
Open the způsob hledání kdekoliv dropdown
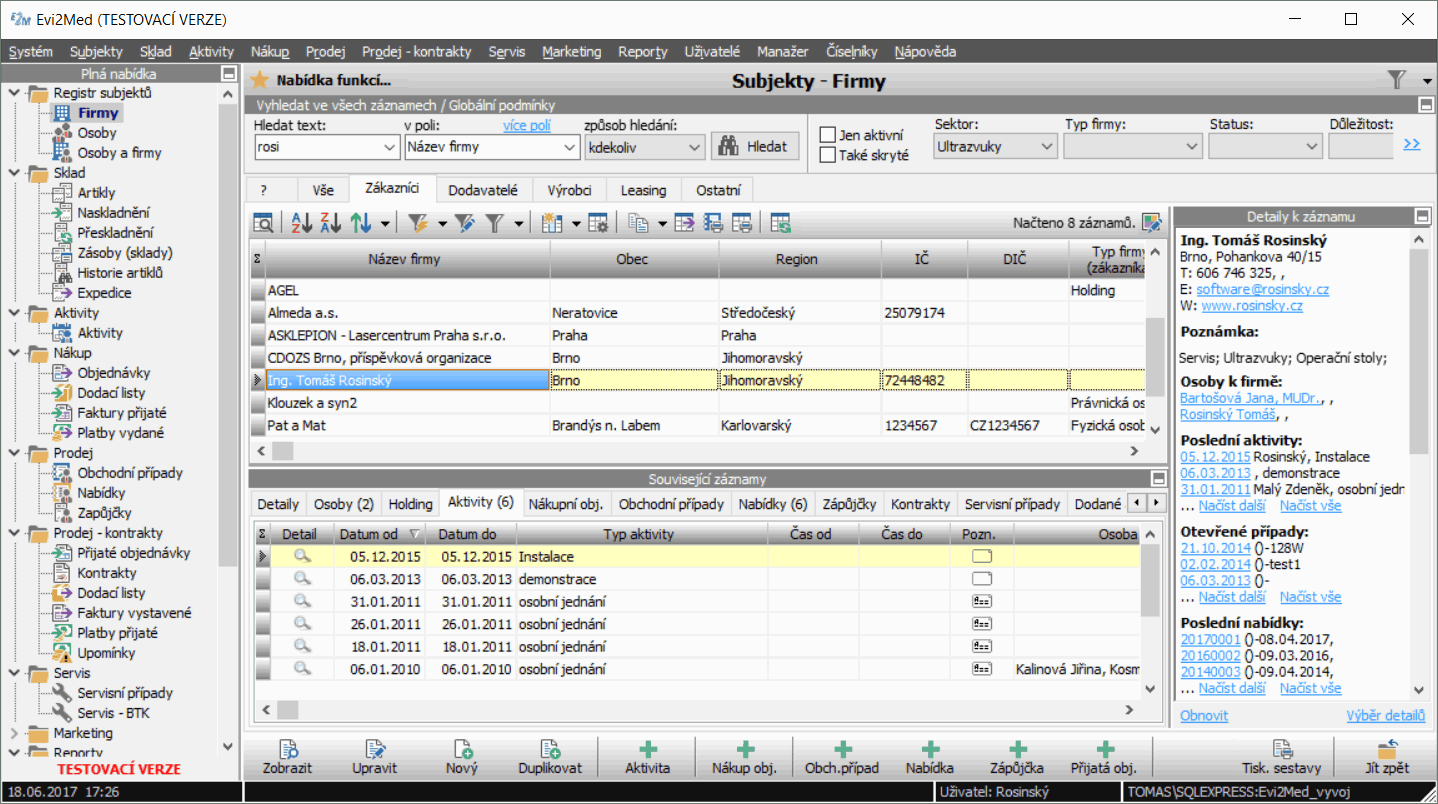click(695, 147)
